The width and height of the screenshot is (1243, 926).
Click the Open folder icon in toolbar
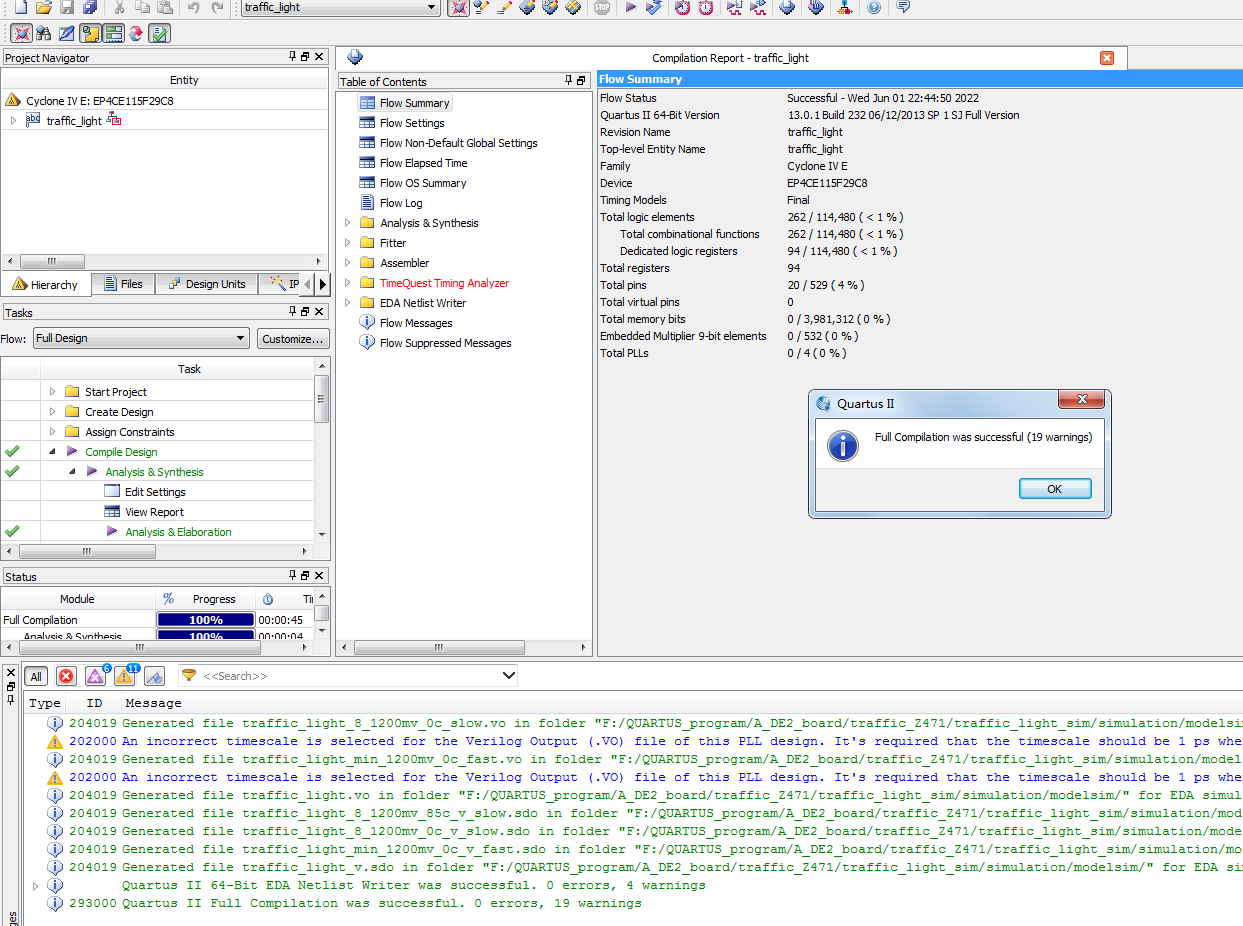tap(44, 8)
